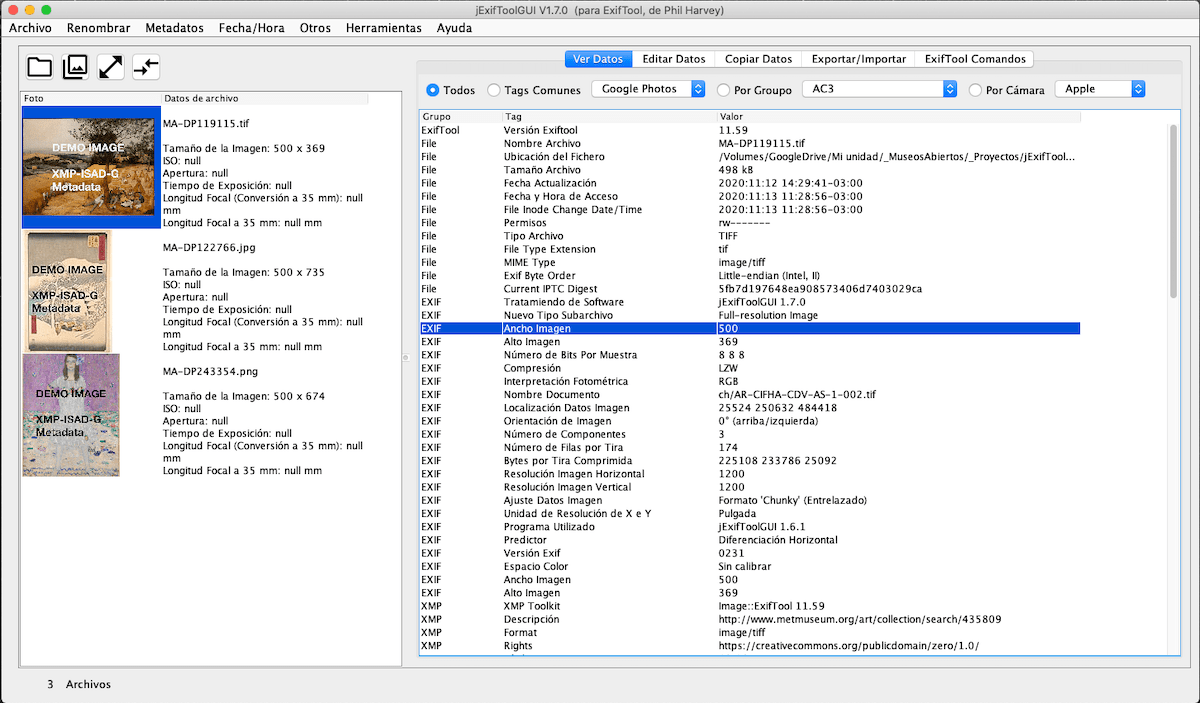Click the open folder icon to load a directory
This screenshot has height=703, width=1200.
(39, 67)
